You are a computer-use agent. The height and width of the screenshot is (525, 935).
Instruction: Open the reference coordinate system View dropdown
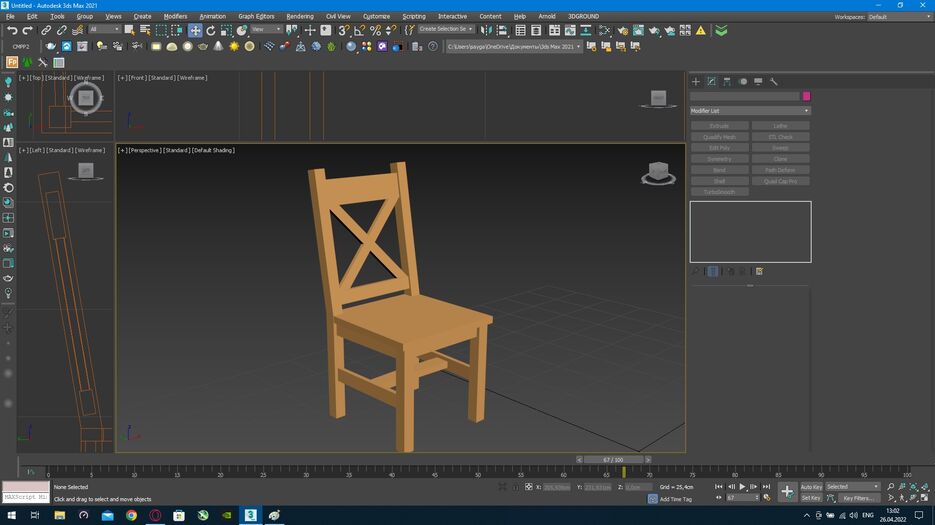point(266,29)
